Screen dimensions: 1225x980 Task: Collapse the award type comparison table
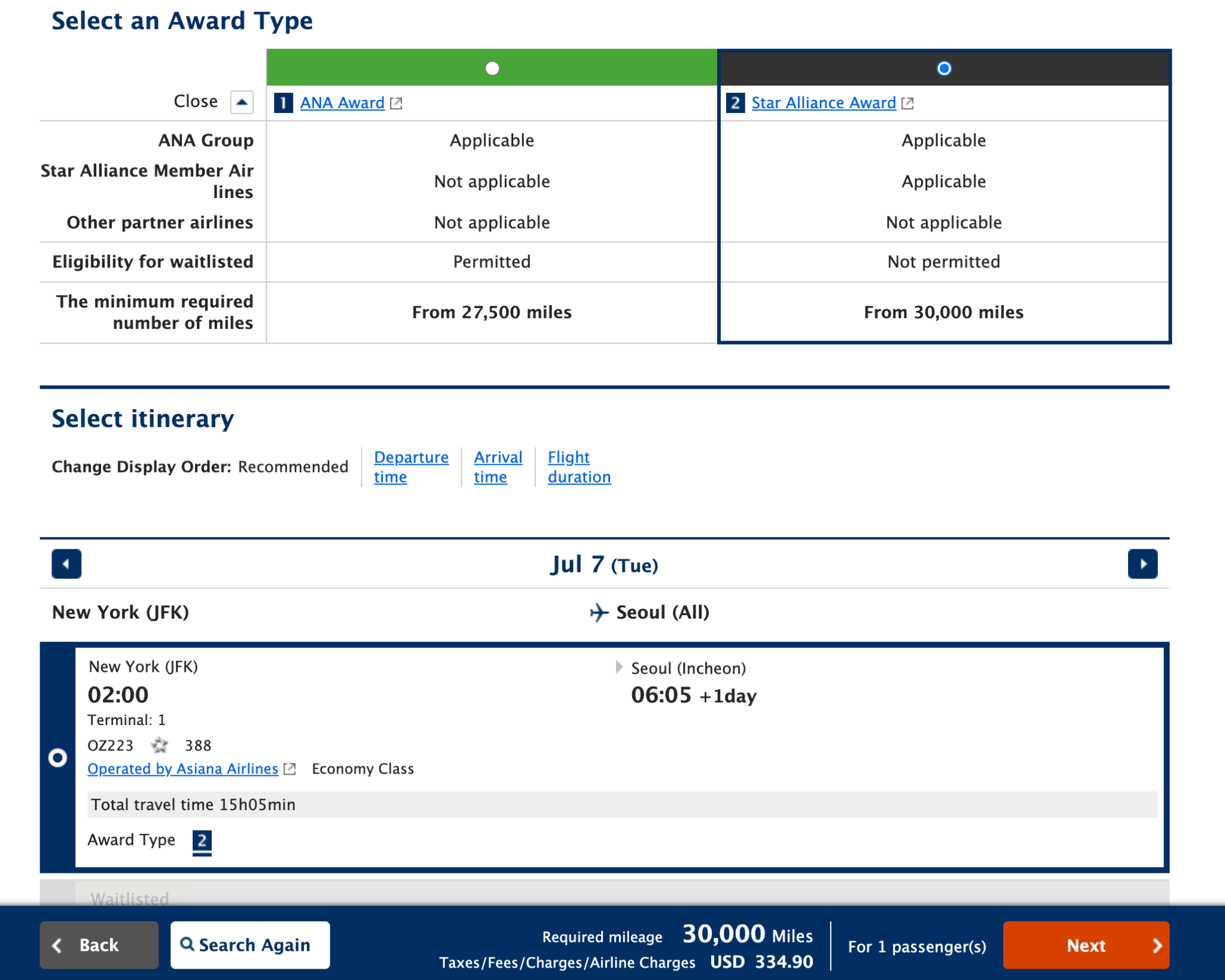click(x=242, y=102)
